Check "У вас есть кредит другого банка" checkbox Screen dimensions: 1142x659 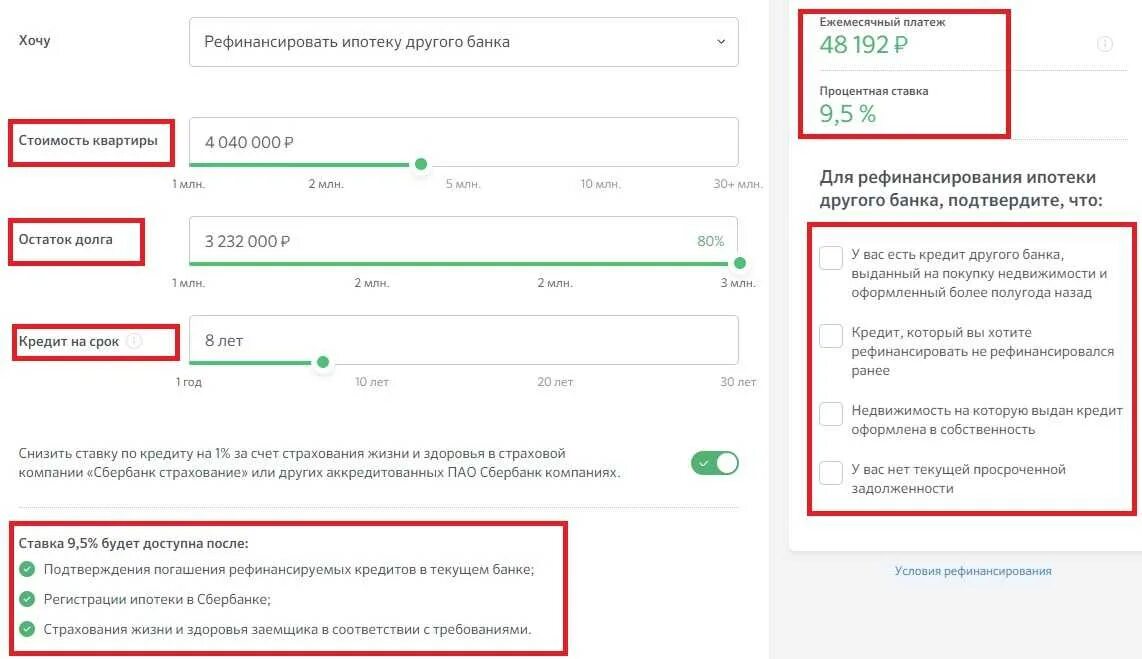pos(830,258)
